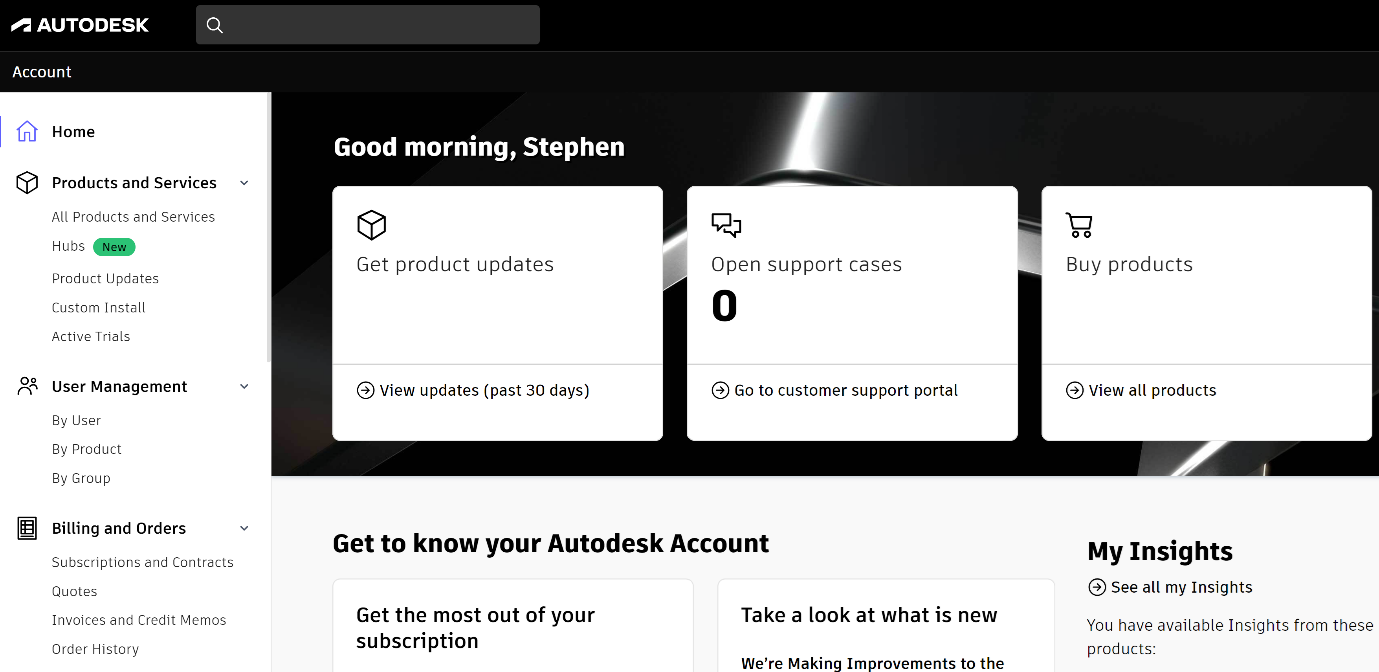Click the chat bubbles icon on Open support cases

[727, 225]
